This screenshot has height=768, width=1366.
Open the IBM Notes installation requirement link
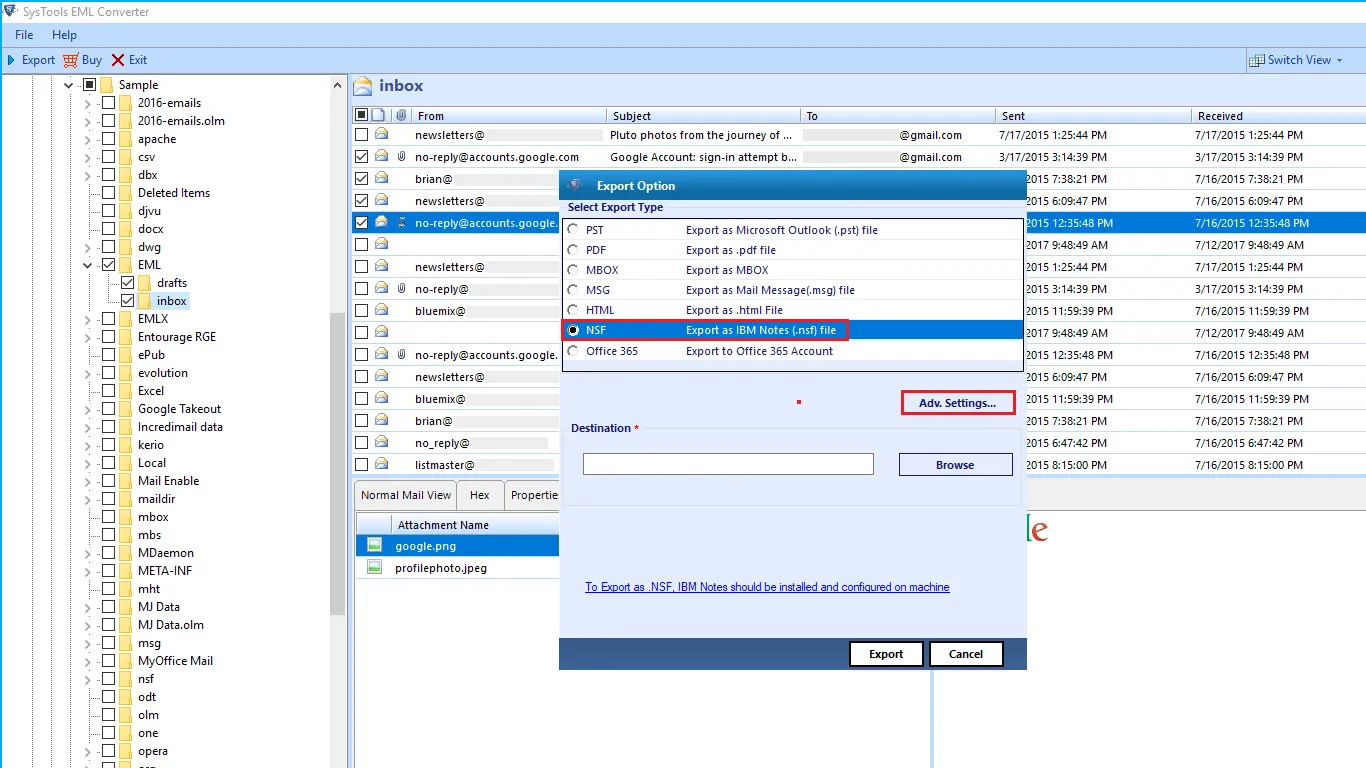[767, 587]
